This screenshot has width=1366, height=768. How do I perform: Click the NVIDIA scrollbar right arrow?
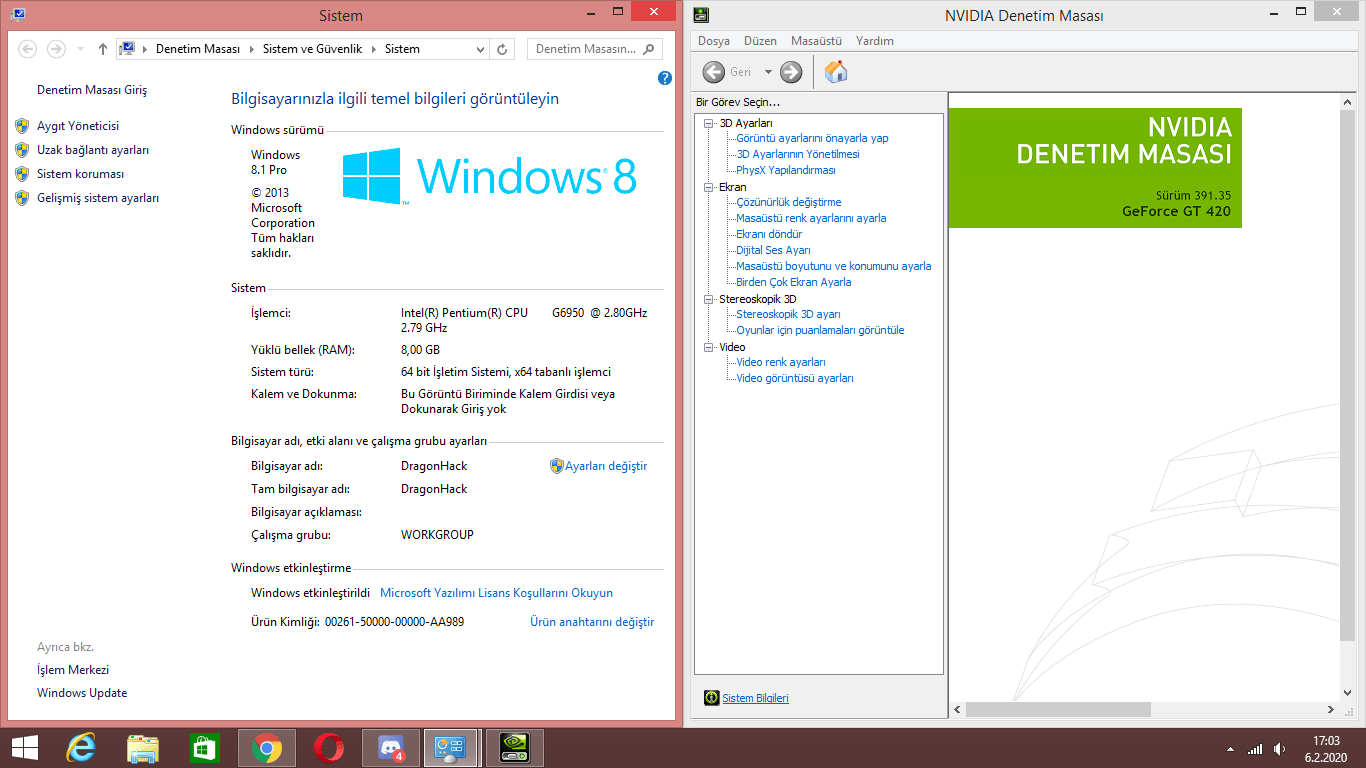1331,710
